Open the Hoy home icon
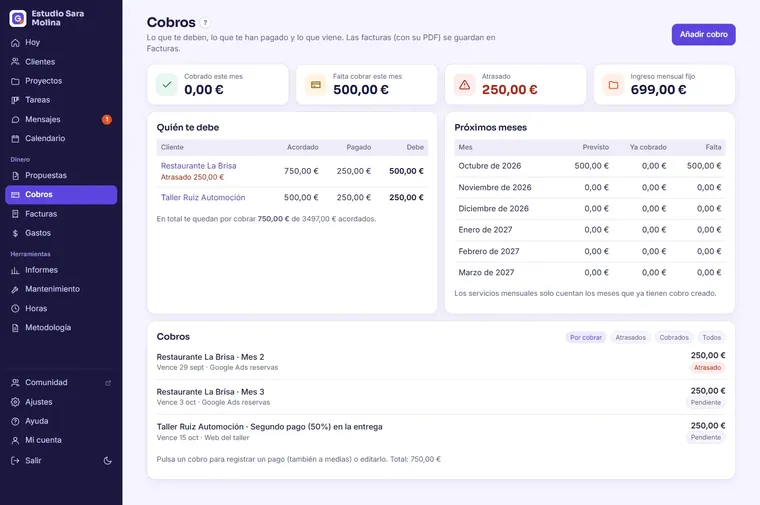The width and height of the screenshot is (760, 505). [15, 43]
